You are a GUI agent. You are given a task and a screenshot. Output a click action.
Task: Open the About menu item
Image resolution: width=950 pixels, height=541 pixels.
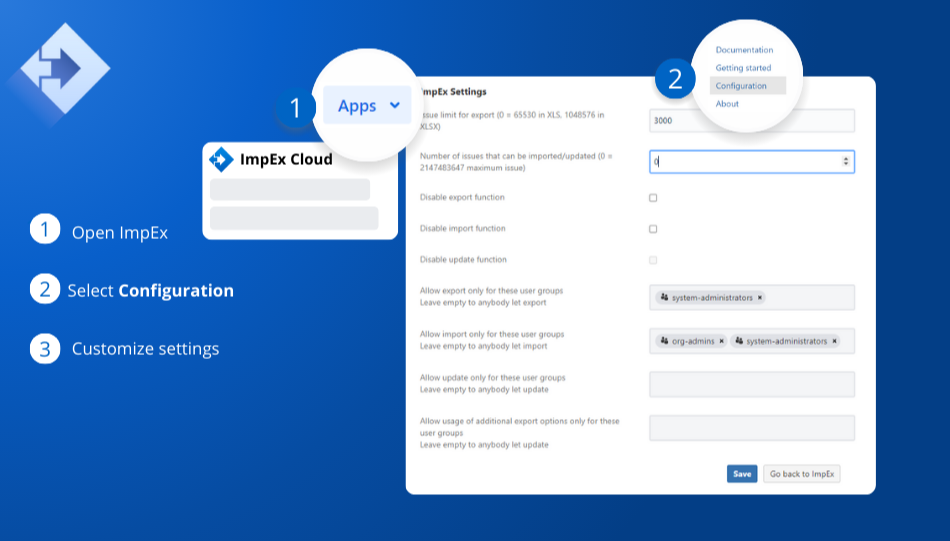[727, 104]
